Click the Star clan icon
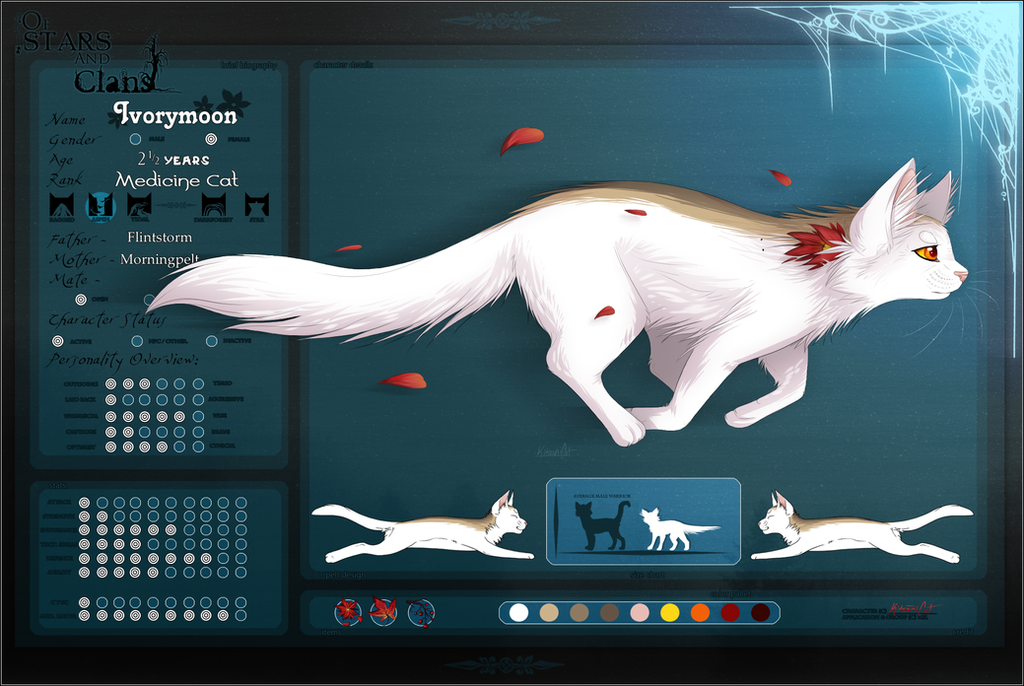The height and width of the screenshot is (686, 1024). click(257, 205)
